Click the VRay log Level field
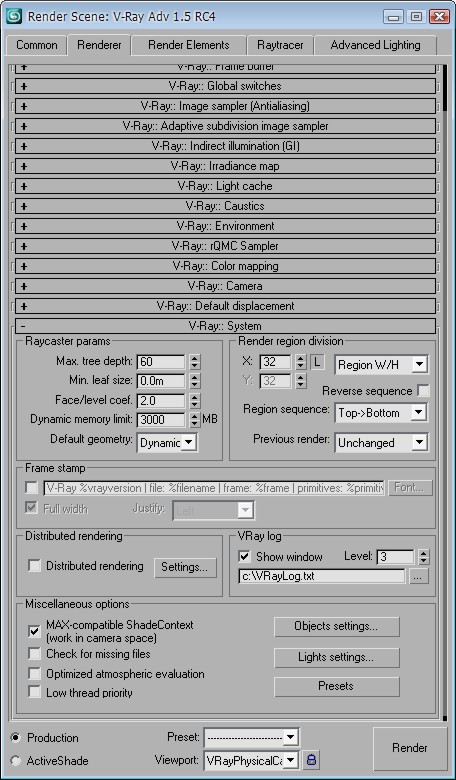 [x=395, y=557]
